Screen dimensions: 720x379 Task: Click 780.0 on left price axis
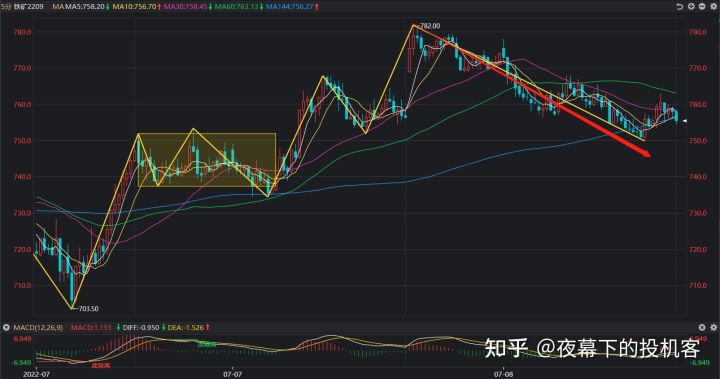point(23,32)
